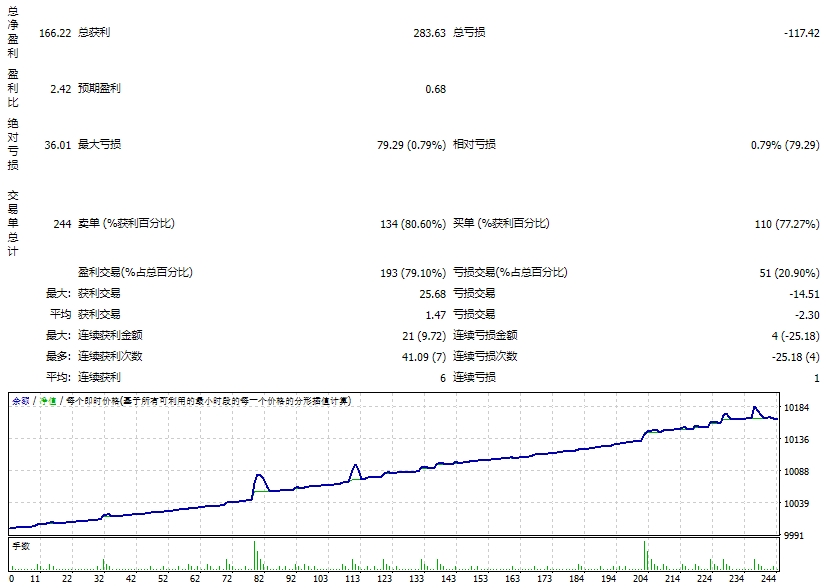Screen dimensions: 826x588
Task: Click the green 净值 legend label
Action: tap(46, 401)
